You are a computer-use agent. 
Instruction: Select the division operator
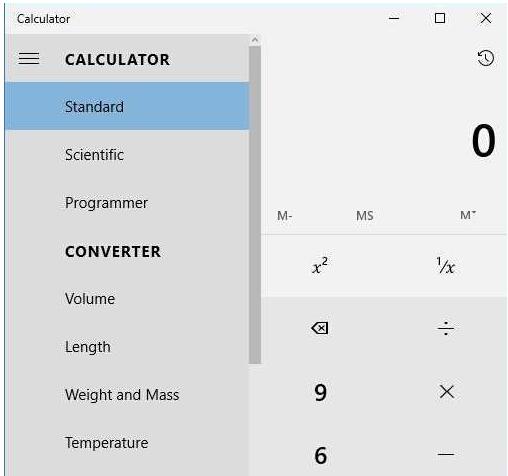click(x=446, y=328)
